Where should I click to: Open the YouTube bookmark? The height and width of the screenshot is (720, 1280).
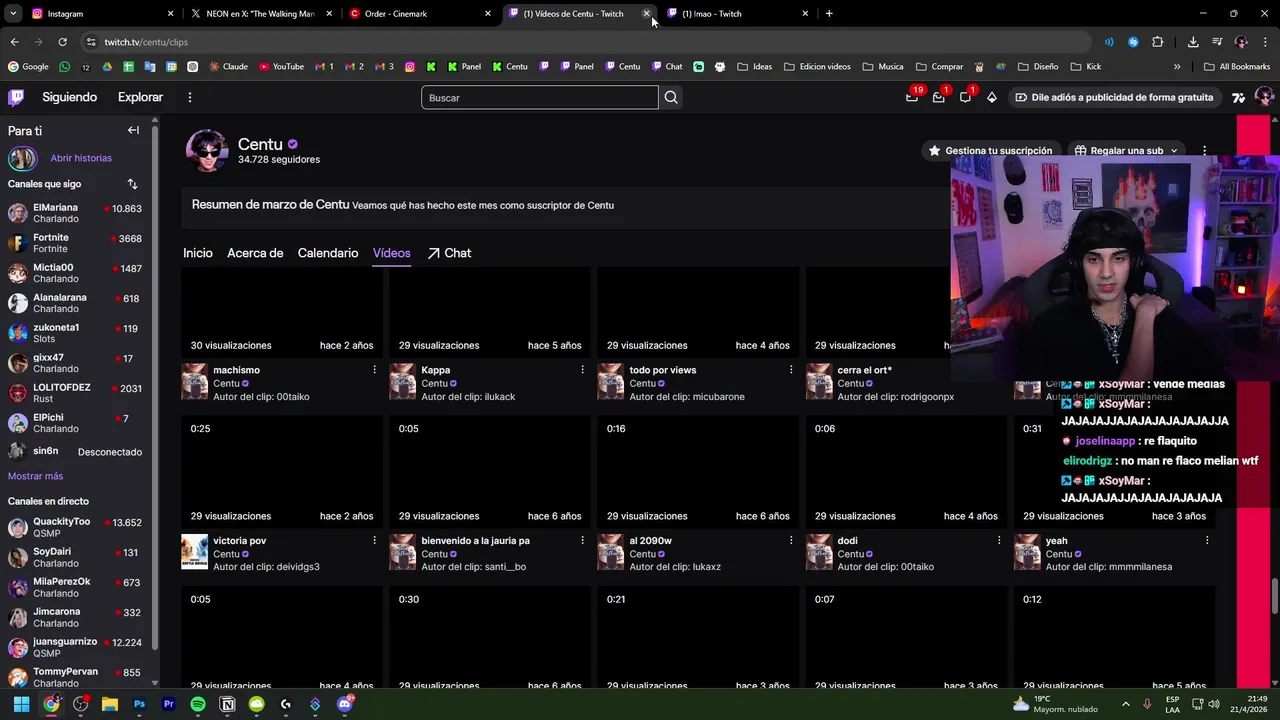coord(281,67)
